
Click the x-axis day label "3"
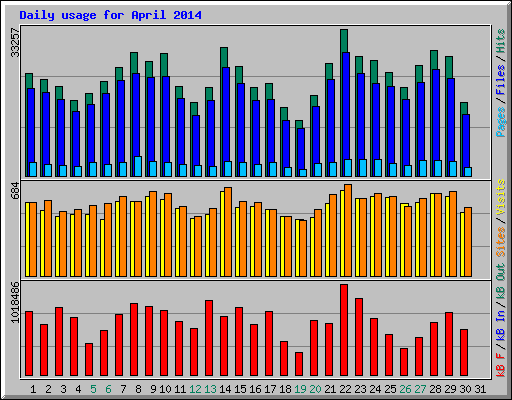pyautogui.click(x=63, y=389)
